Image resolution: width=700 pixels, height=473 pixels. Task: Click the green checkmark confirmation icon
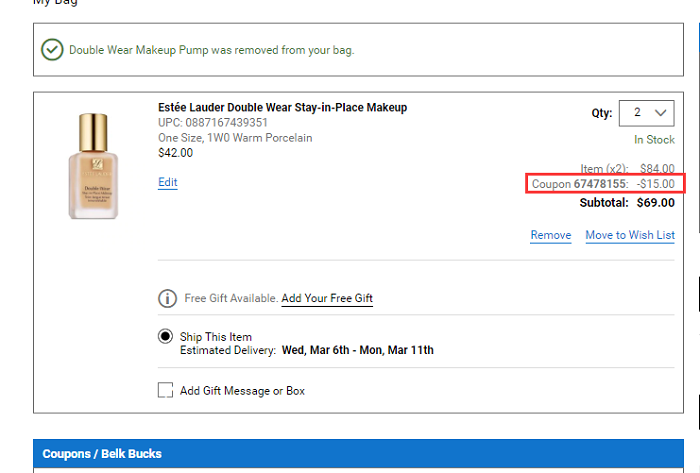pos(52,50)
